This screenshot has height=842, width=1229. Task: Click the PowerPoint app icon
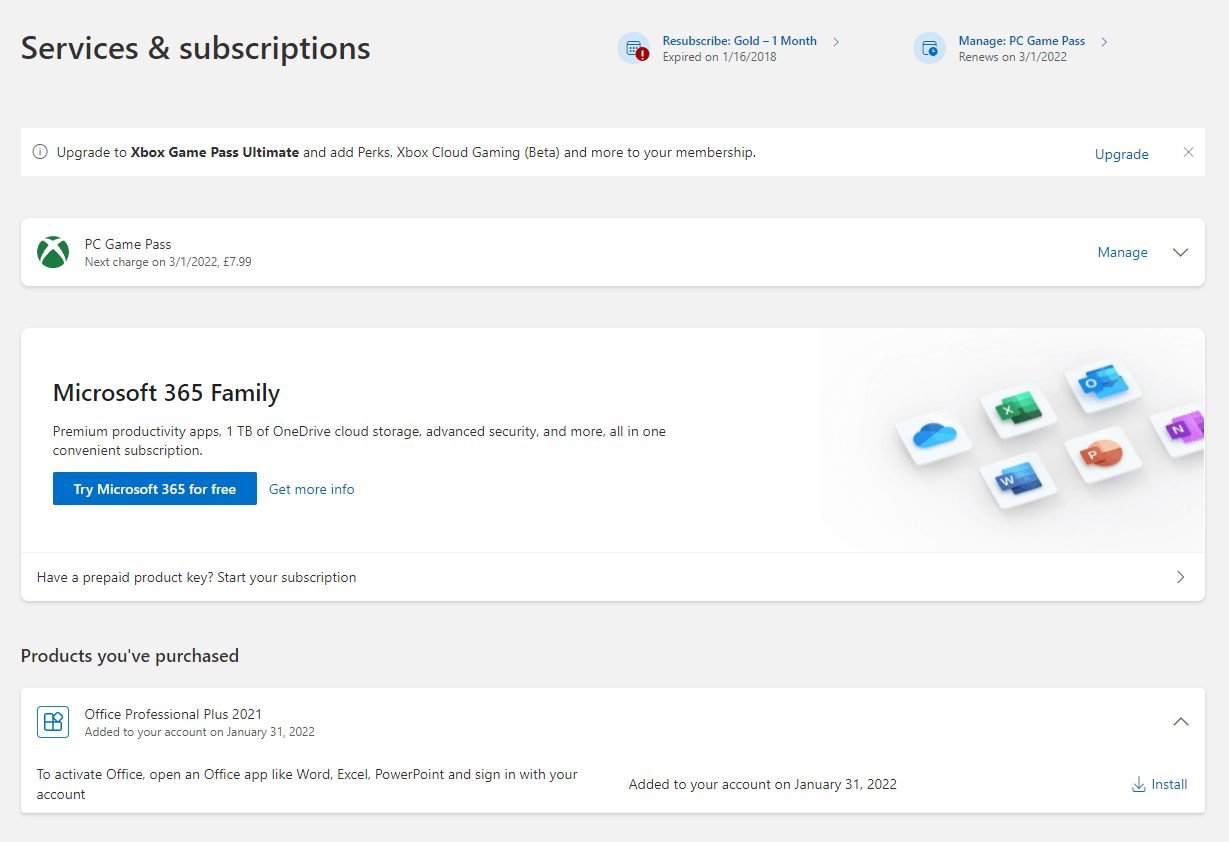(x=1100, y=455)
